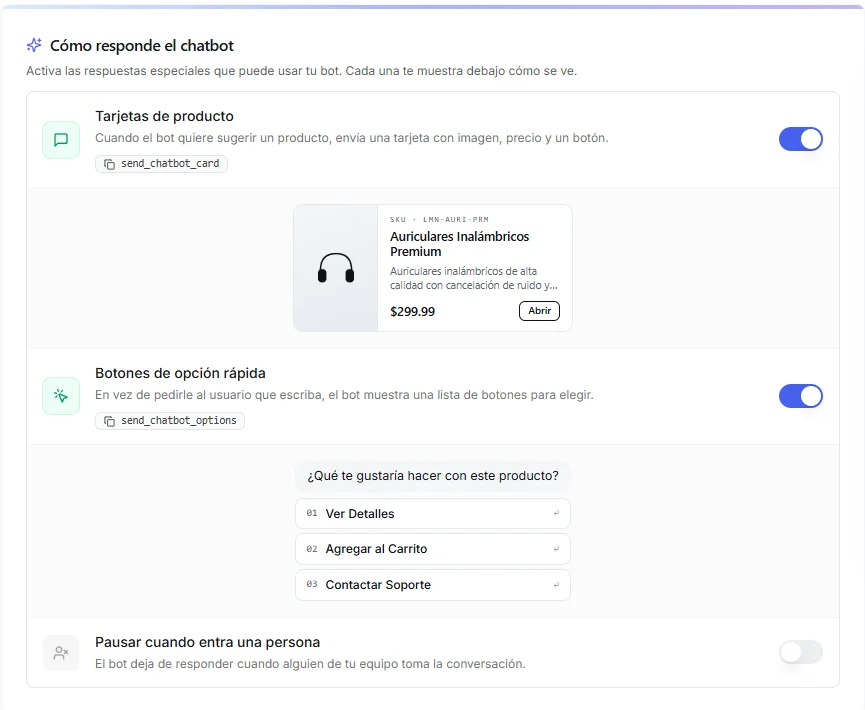Screen dimensions: 865x710
Task: Click the Abrir button on the product card
Action: pyautogui.click(x=539, y=311)
